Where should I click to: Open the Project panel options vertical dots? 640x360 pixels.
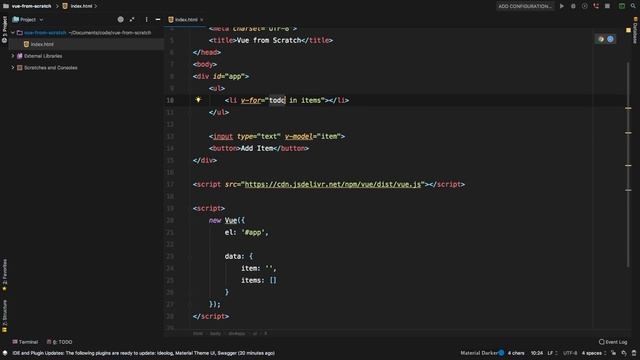(146, 19)
